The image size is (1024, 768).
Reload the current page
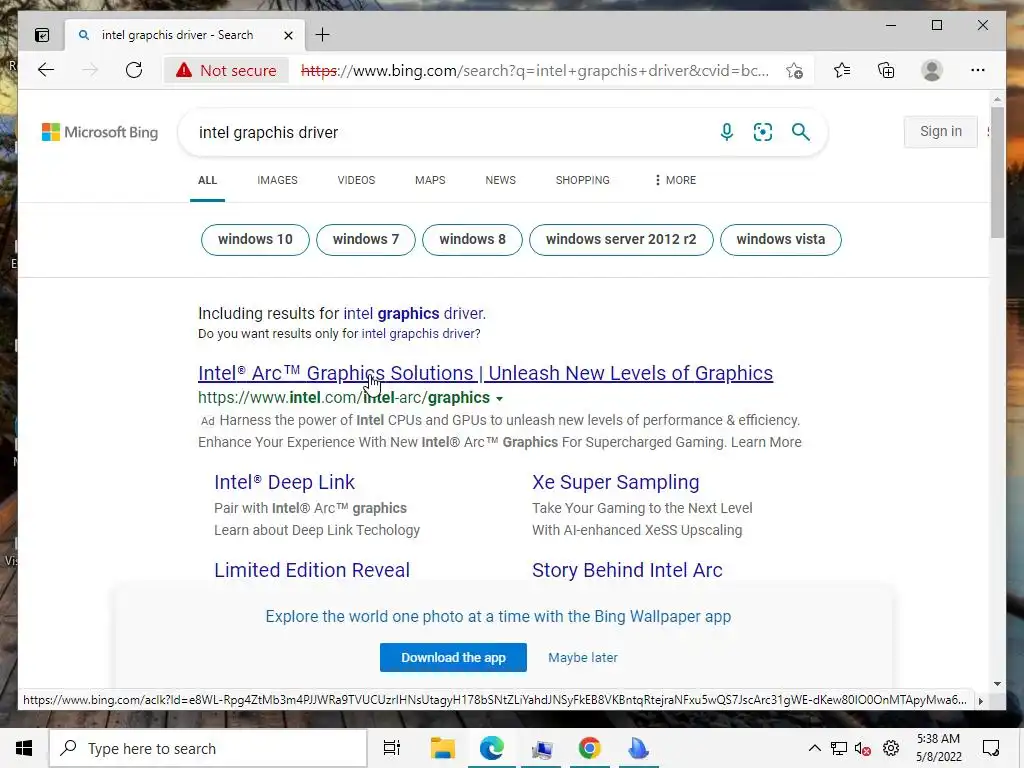[x=134, y=70]
